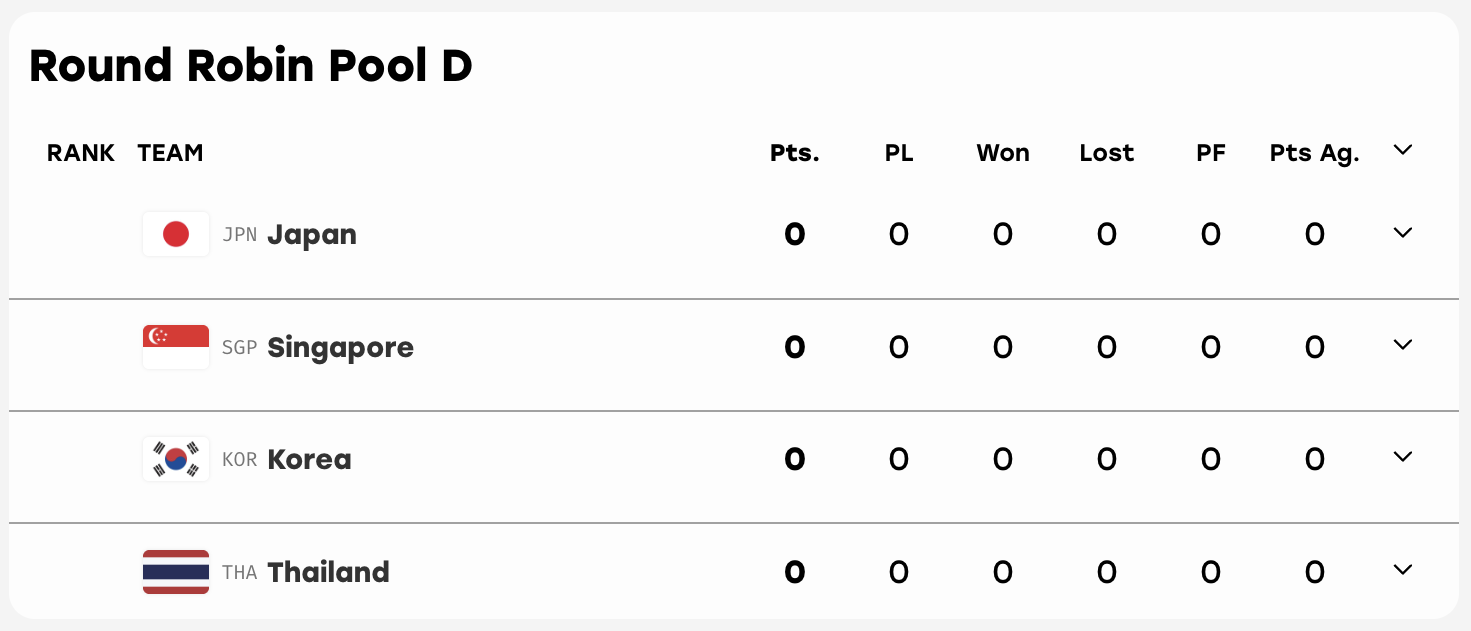
Task: Click the Pts. column header
Action: (x=795, y=153)
